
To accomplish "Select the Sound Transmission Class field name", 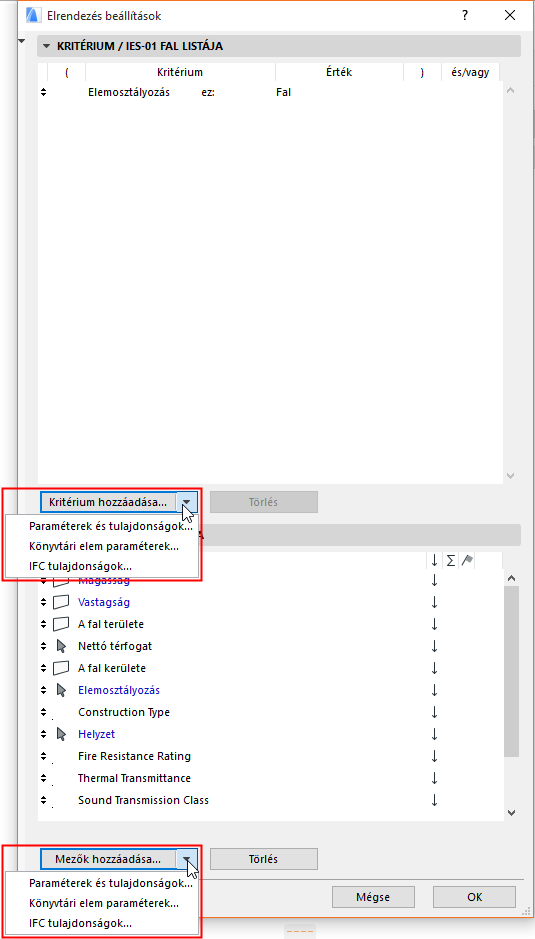I will (x=143, y=800).
